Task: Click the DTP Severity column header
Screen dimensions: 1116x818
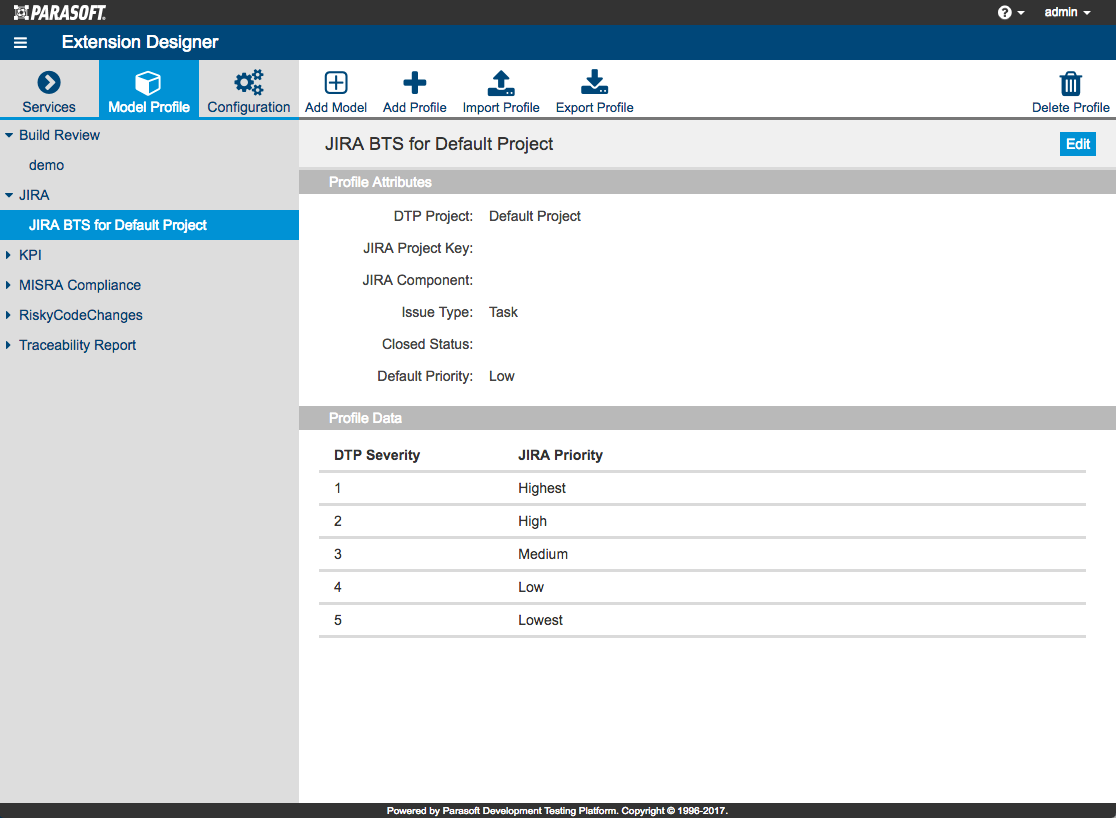Action: pos(377,456)
